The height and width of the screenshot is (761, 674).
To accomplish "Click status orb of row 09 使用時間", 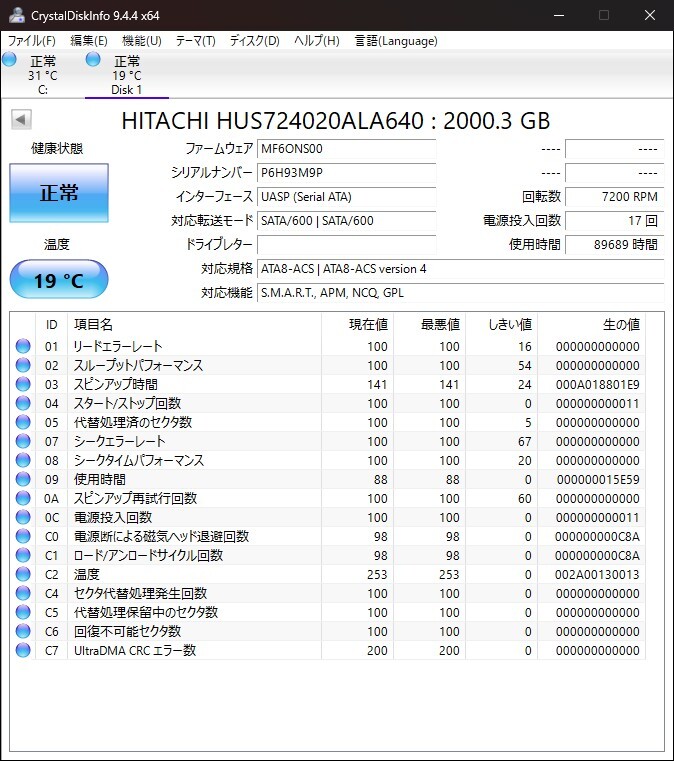I will pos(23,479).
